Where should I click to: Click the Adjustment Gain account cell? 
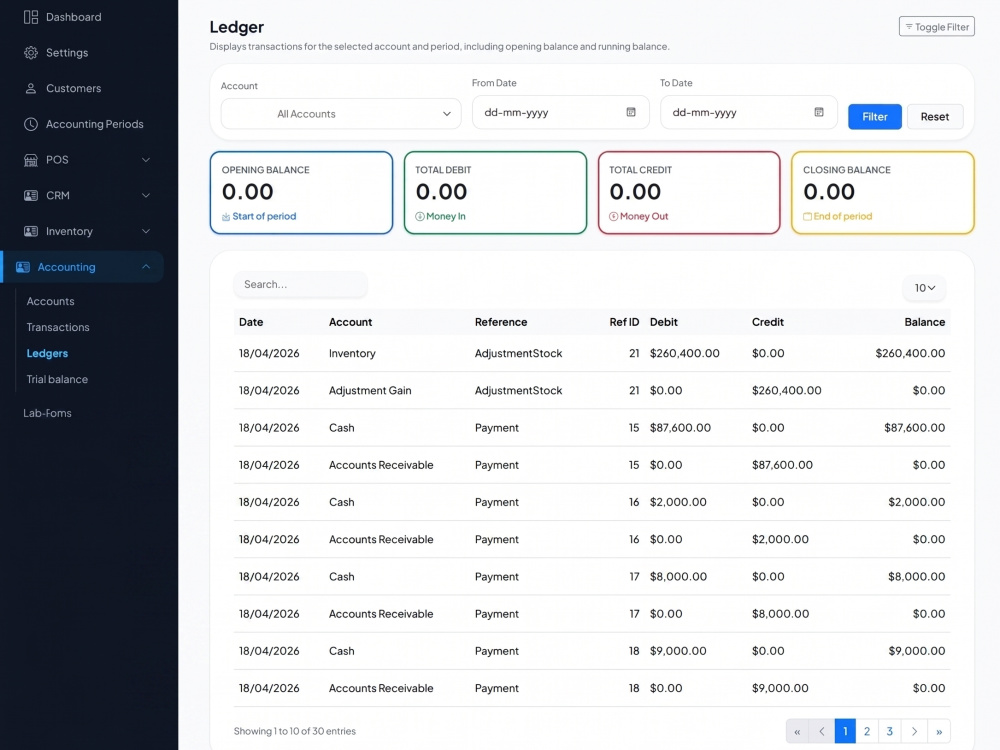point(370,391)
